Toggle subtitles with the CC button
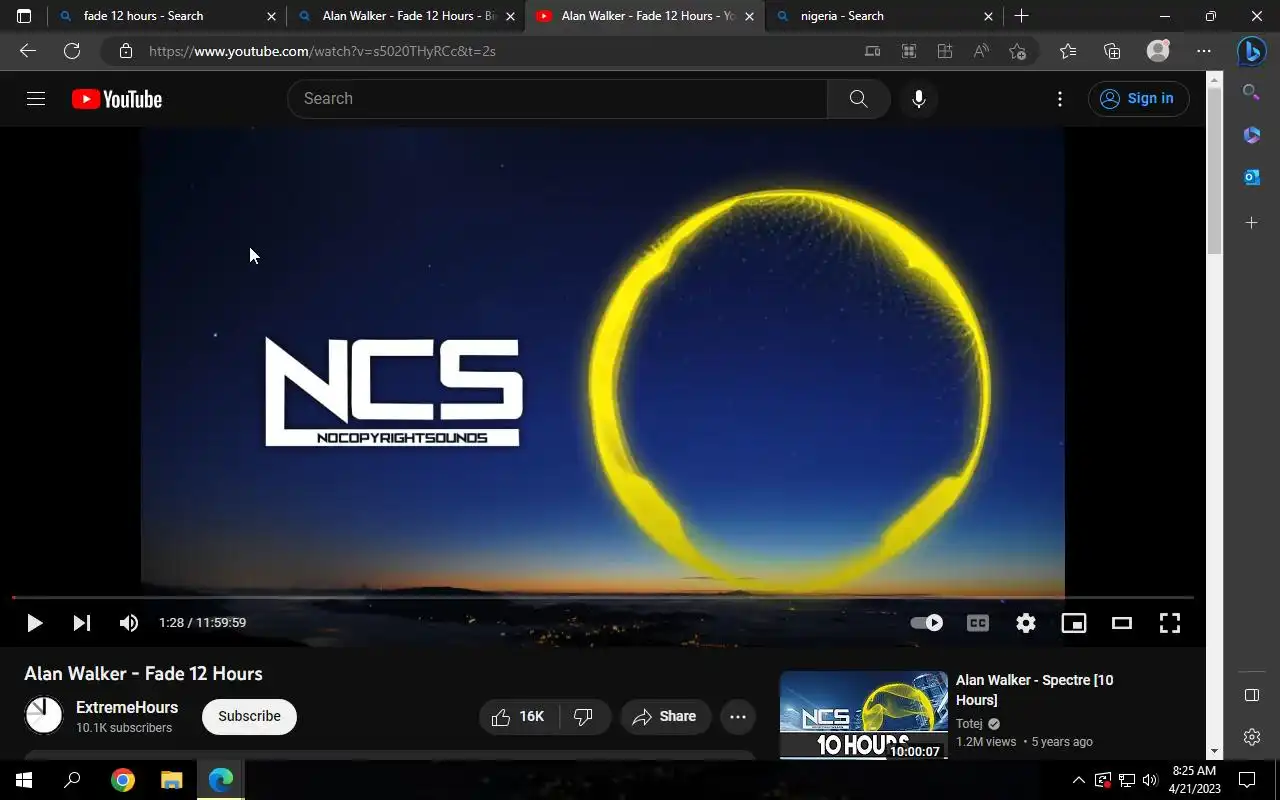This screenshot has height=800, width=1280. point(978,623)
